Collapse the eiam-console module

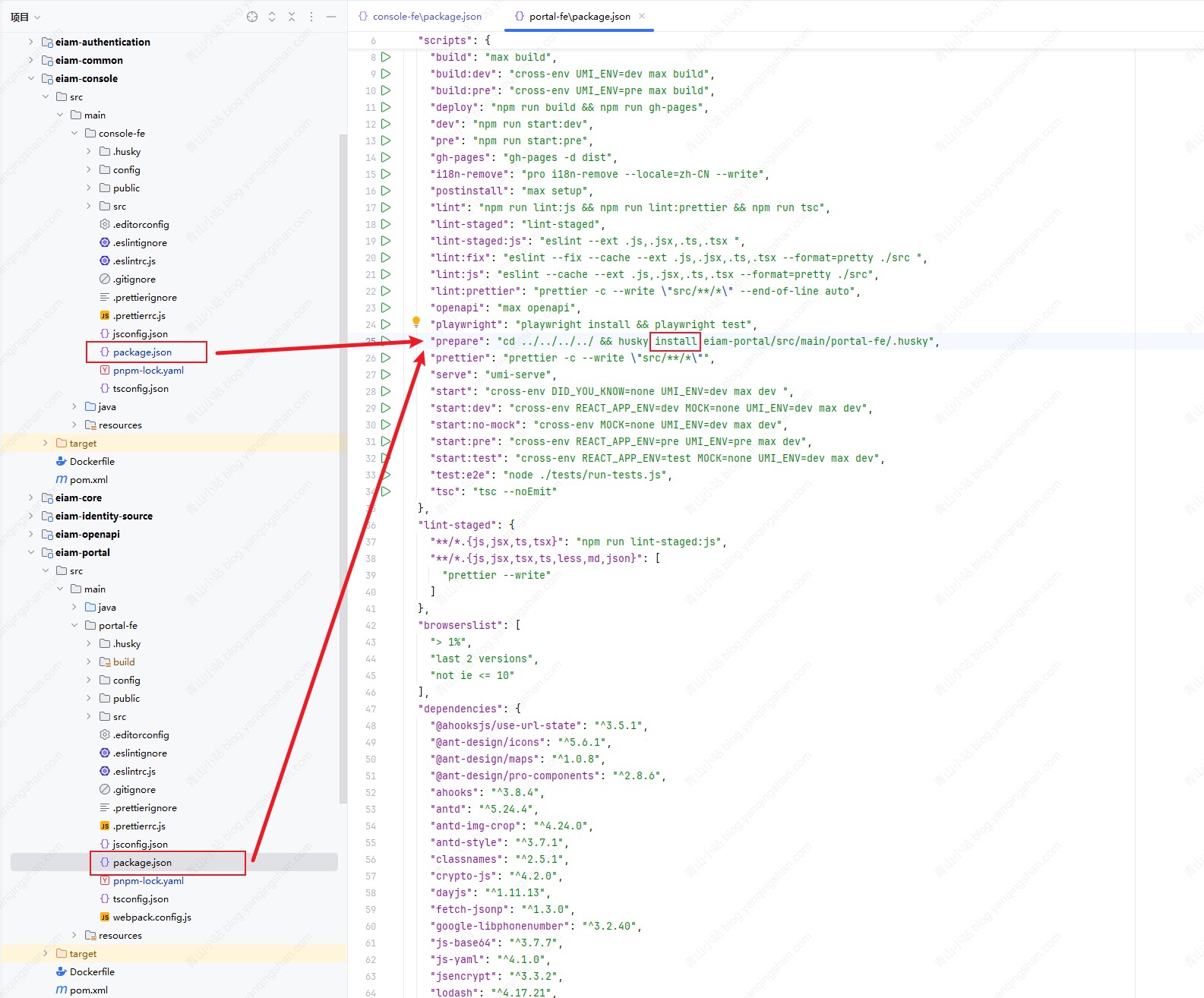(31, 78)
